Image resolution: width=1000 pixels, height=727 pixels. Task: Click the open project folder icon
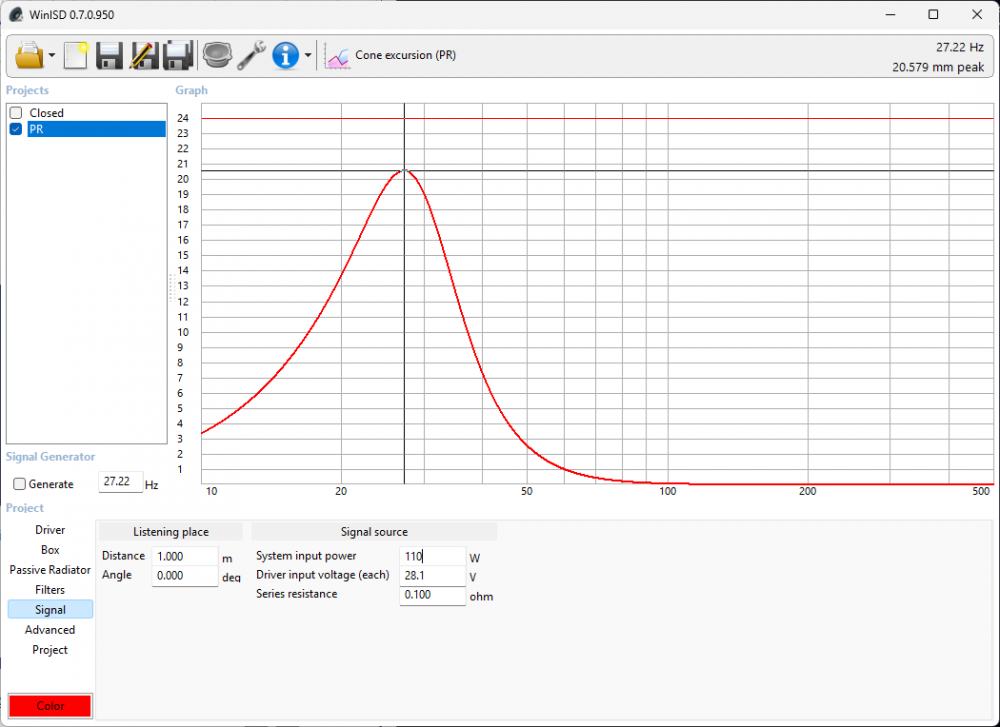30,55
